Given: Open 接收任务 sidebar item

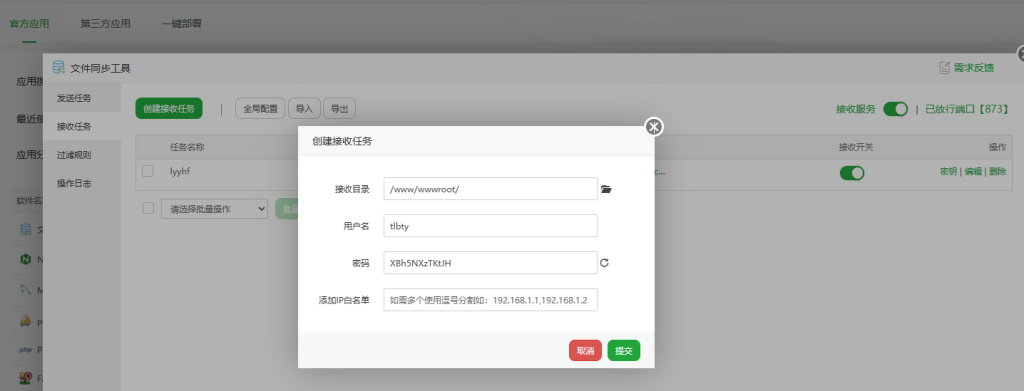Looking at the screenshot, I should (x=82, y=126).
